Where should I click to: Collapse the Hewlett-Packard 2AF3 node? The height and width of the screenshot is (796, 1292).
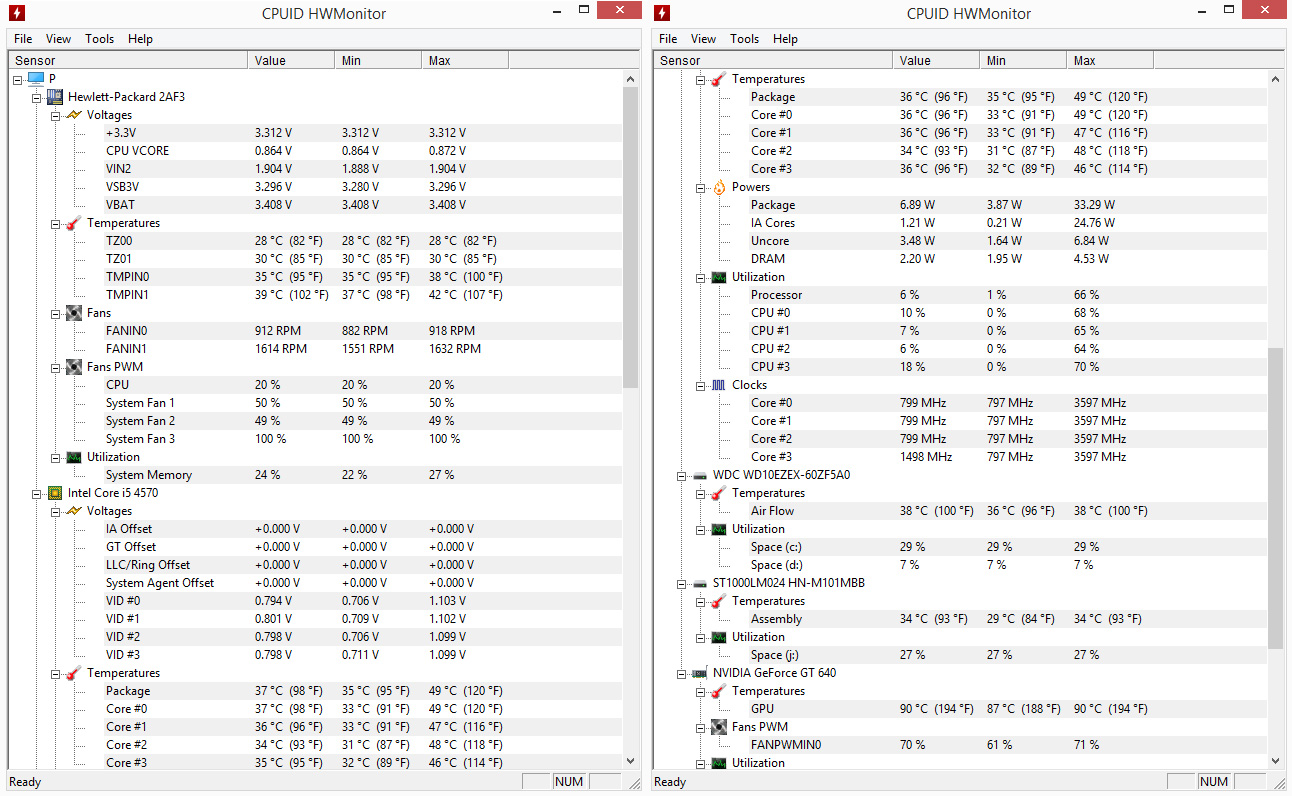coord(37,96)
